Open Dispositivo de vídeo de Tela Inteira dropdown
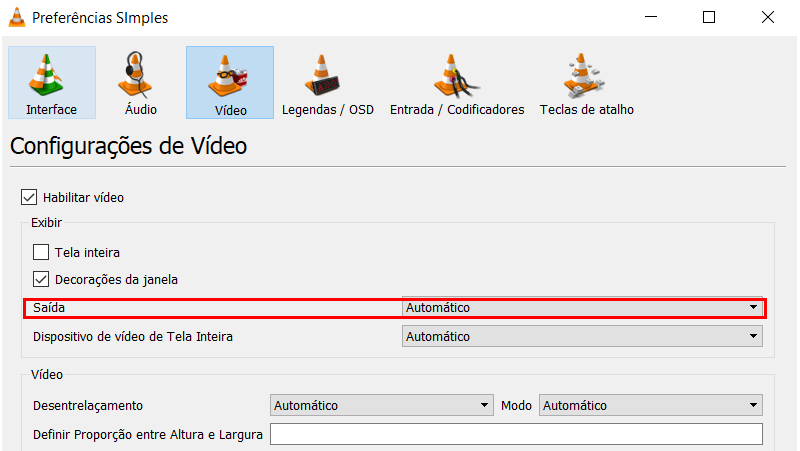800x451 pixels. coord(582,336)
